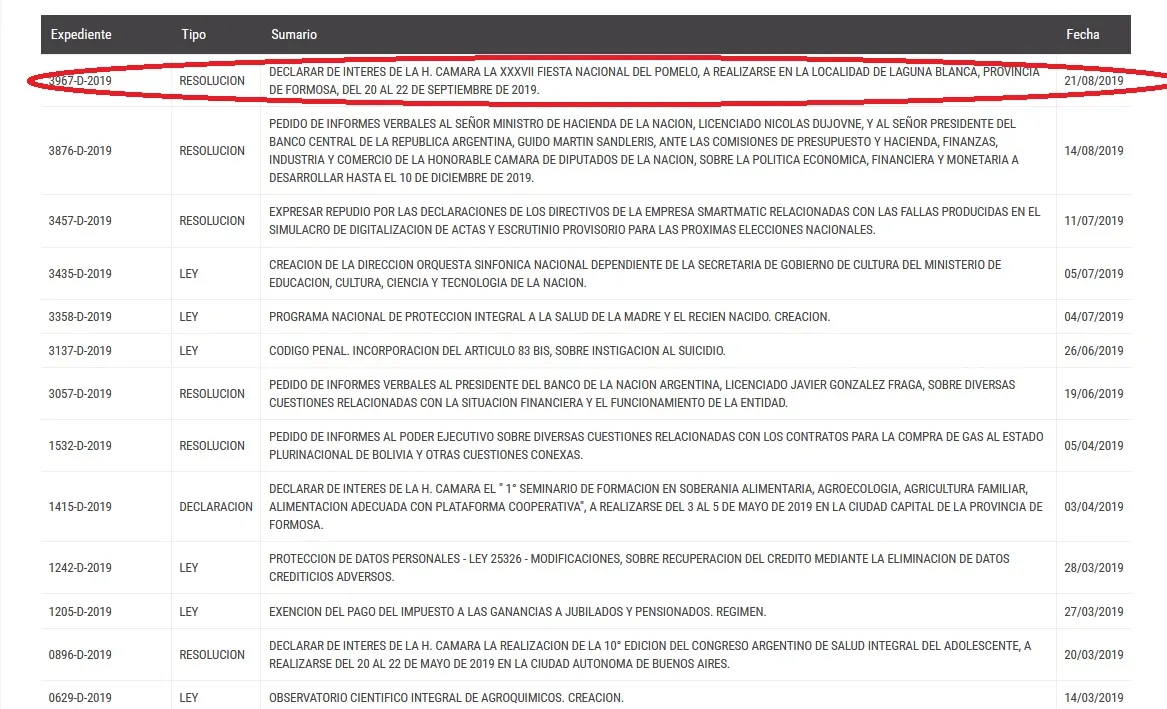Click the Codigo Penal articulo 83 bis summary

497,350
